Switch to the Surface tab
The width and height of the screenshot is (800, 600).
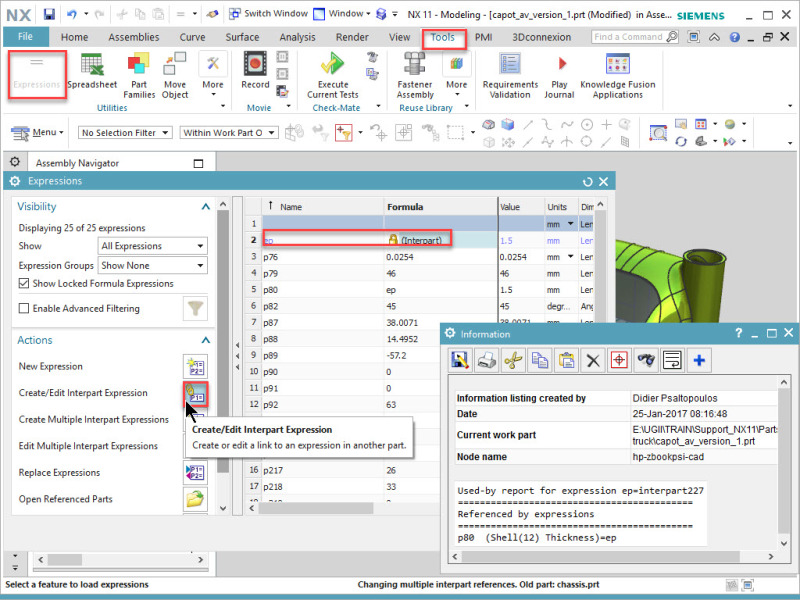click(242, 37)
